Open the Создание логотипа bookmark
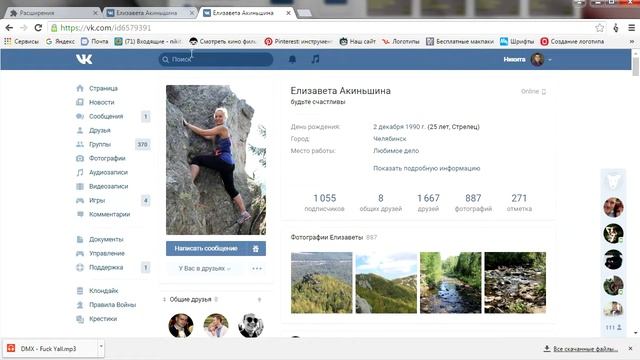 coord(572,41)
